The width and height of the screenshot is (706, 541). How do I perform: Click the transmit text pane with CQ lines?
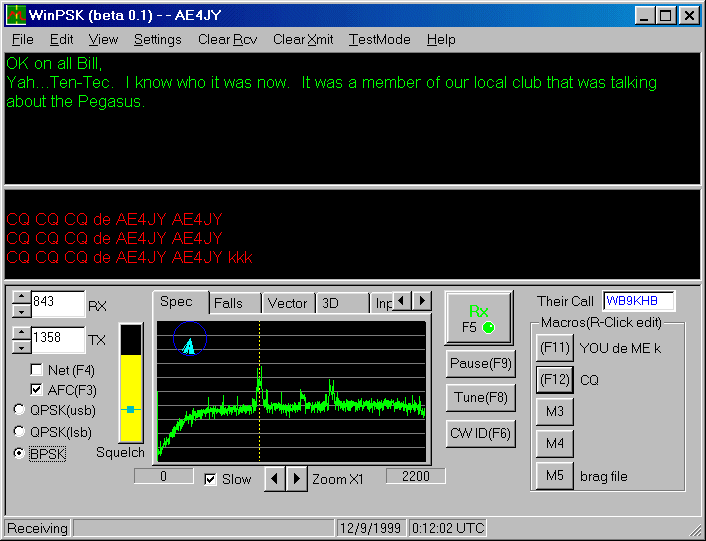[353, 234]
